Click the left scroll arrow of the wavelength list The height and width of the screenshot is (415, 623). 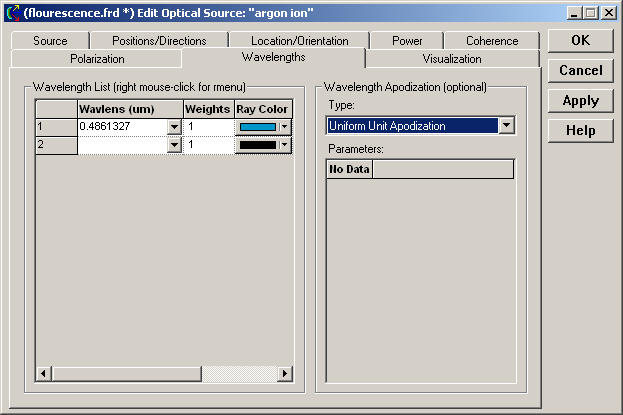[x=43, y=373]
